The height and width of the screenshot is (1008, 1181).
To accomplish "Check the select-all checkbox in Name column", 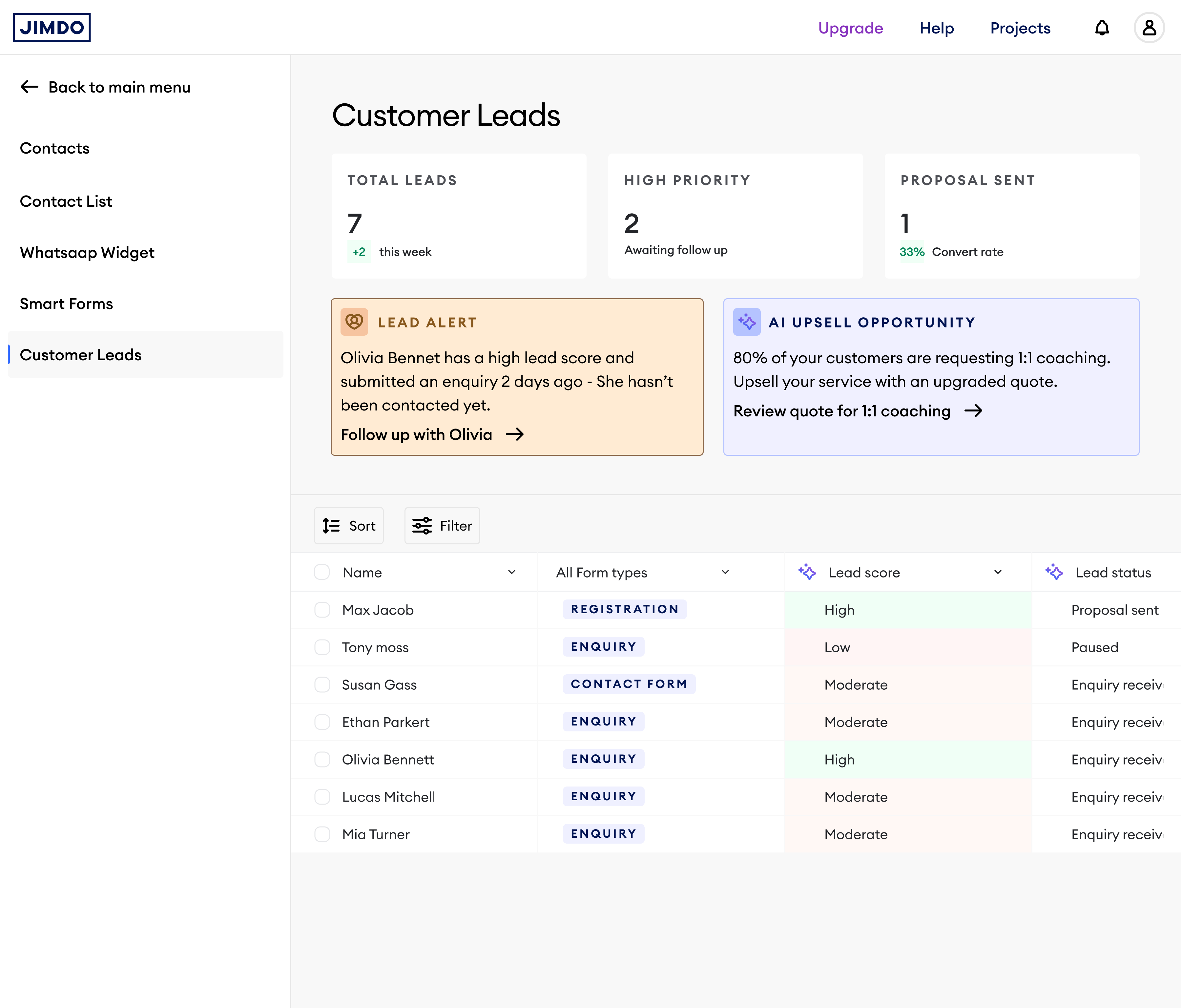I will coord(322,572).
